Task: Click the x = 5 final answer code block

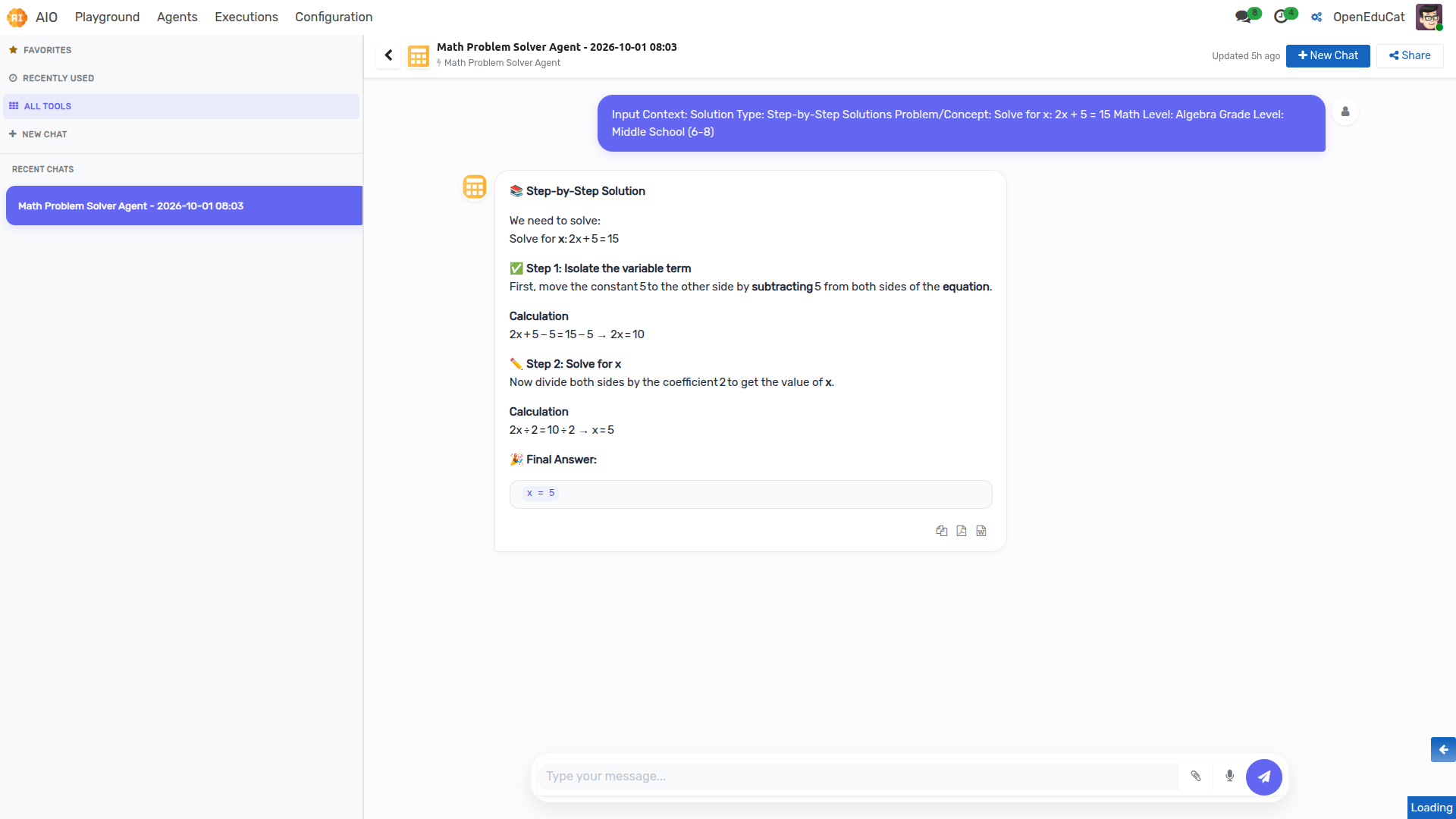Action: pos(751,494)
